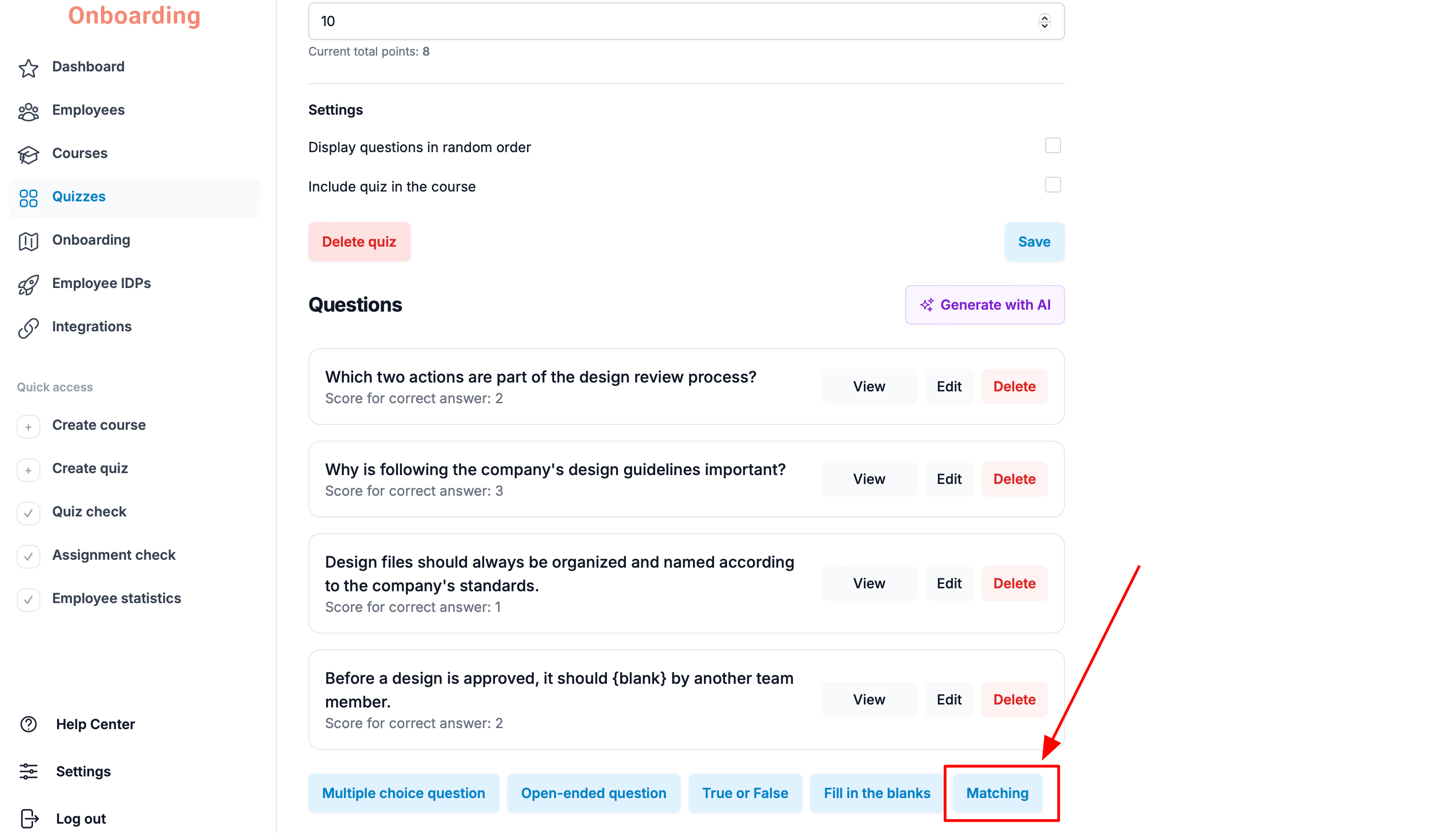Edit the design guidelines question
The image size is (1456, 833).
point(948,479)
